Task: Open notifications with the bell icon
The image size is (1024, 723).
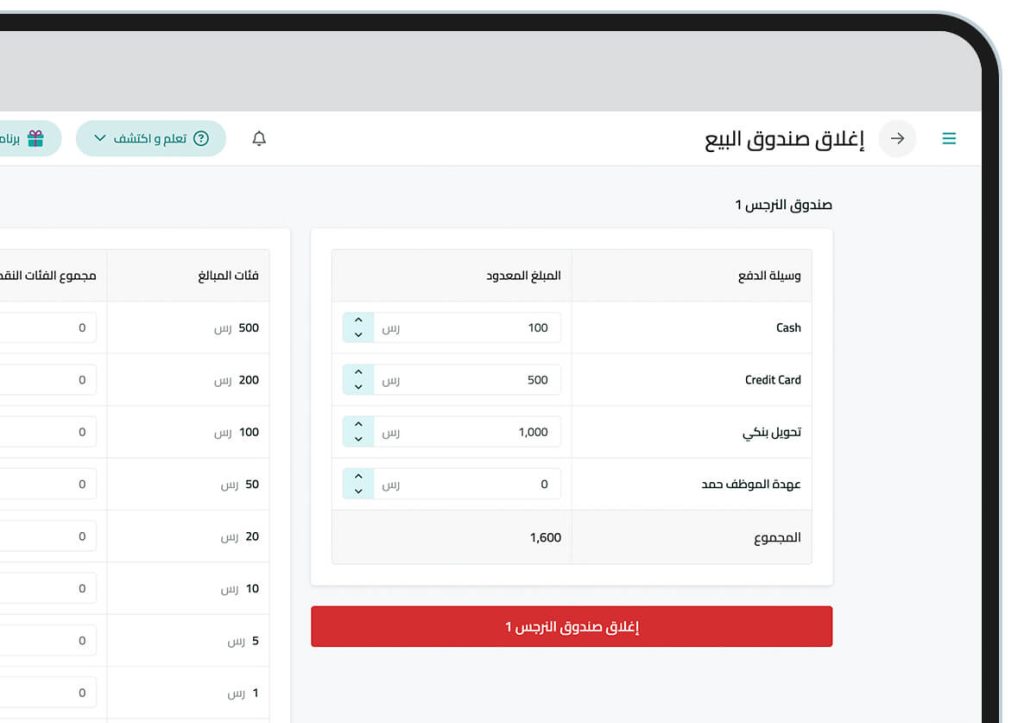Action: [259, 138]
